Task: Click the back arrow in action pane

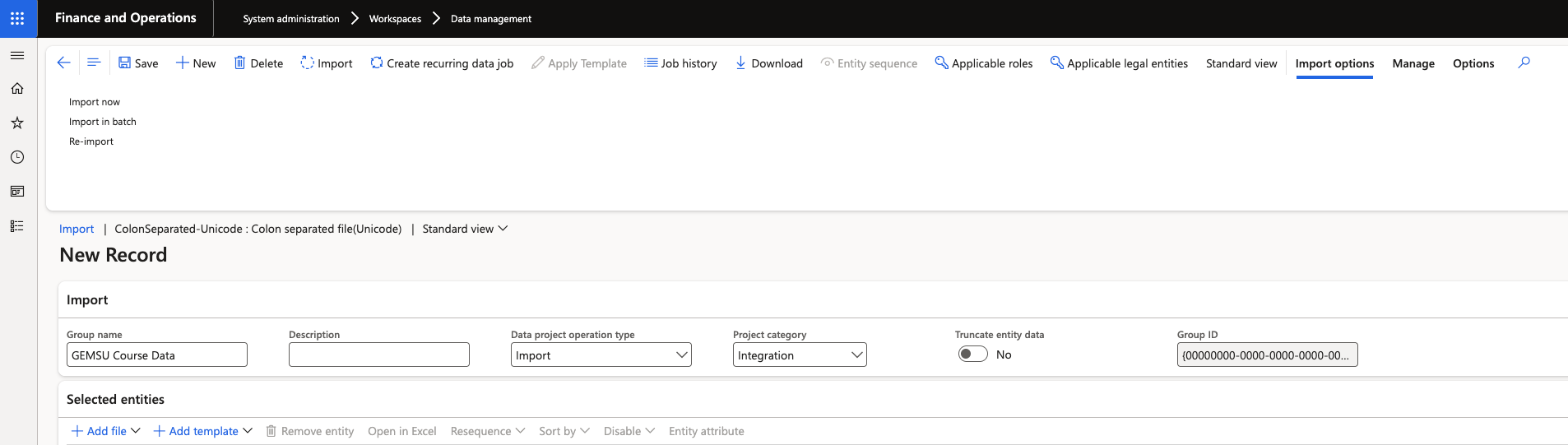Action: [63, 63]
